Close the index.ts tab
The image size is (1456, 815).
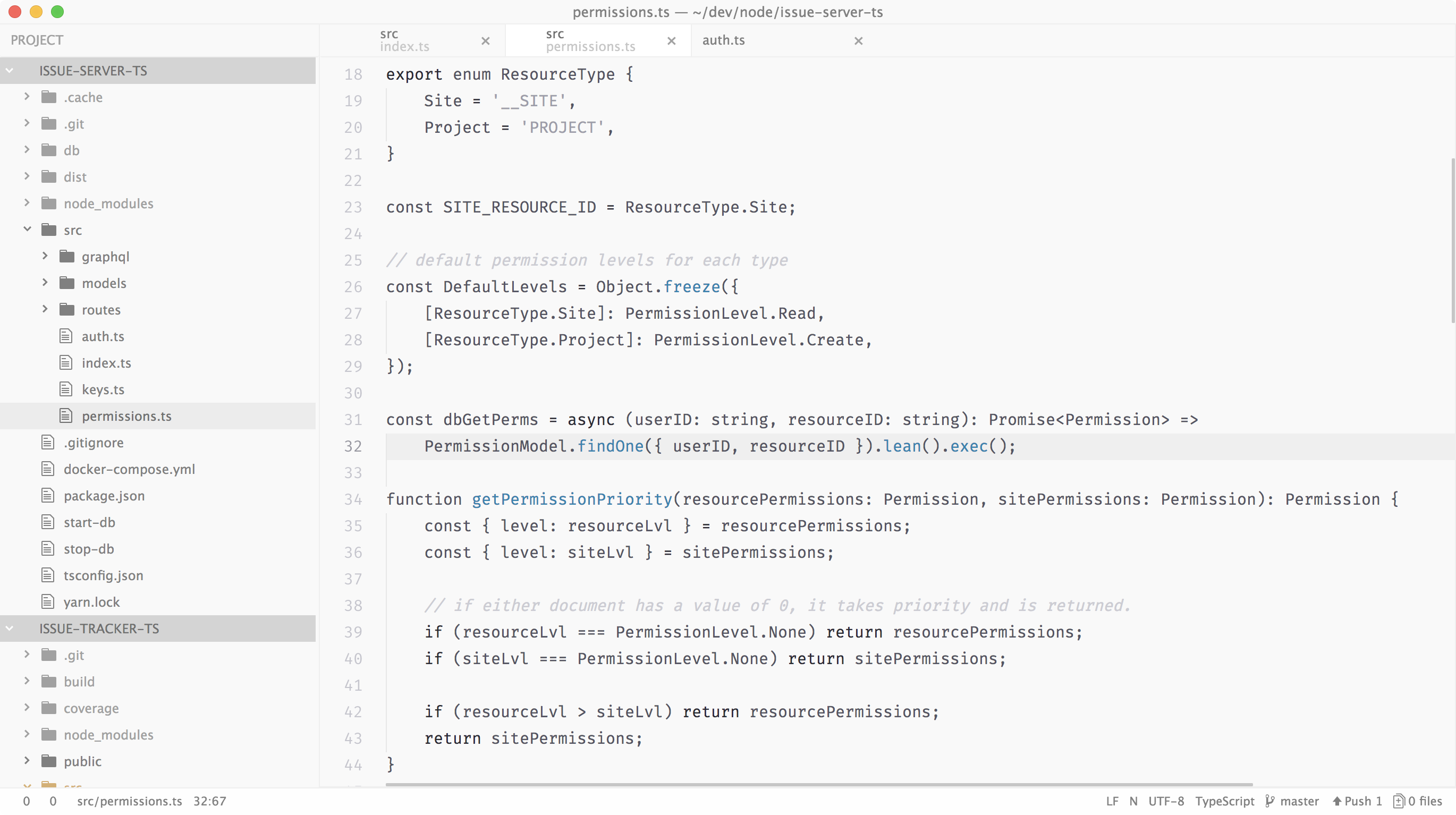[x=485, y=41]
